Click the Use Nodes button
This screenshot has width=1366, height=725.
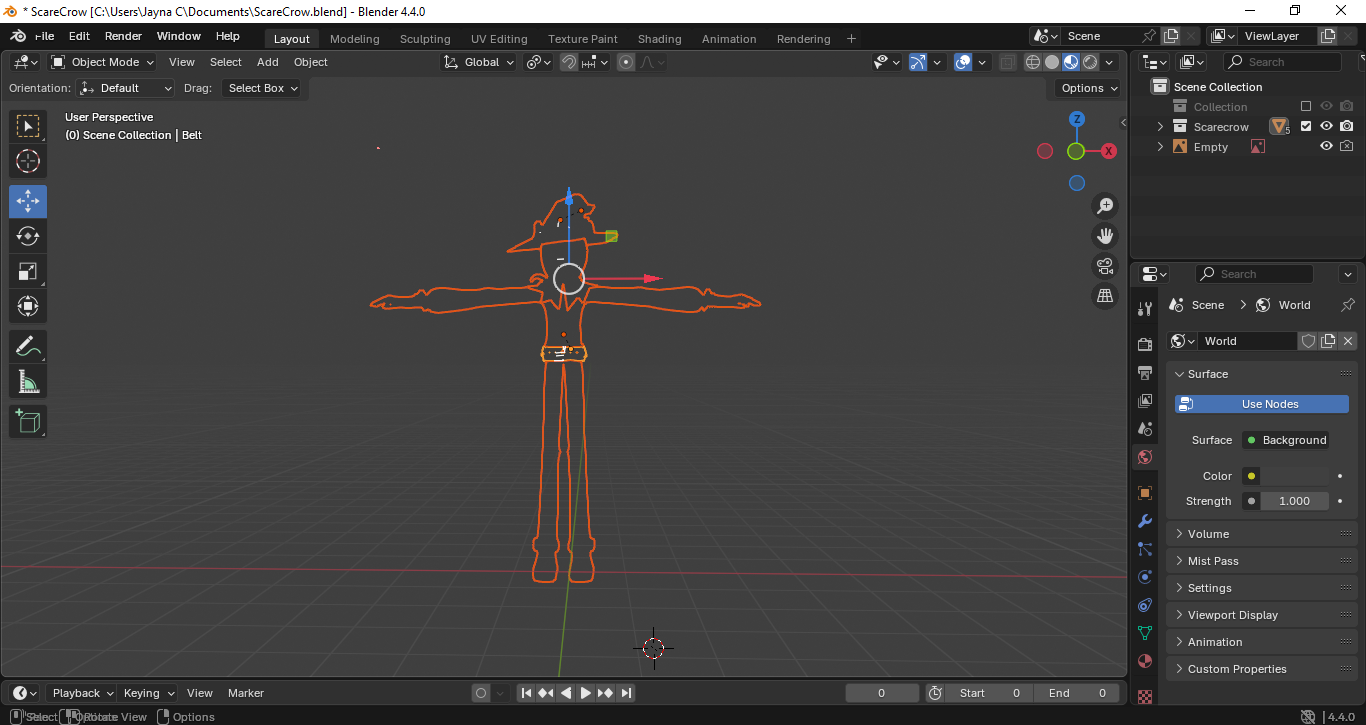[1262, 404]
